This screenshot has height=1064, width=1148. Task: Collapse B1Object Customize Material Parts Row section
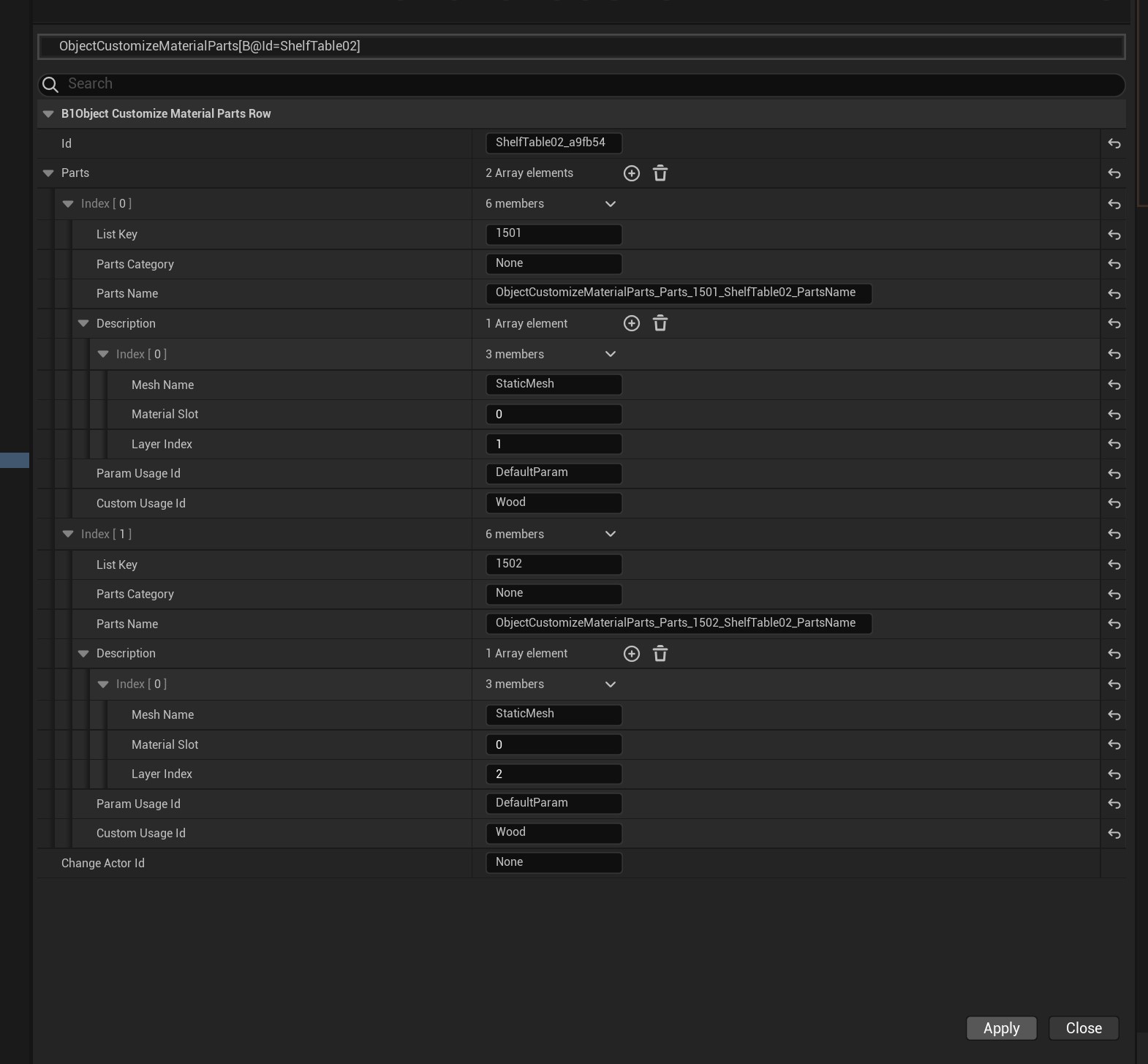[x=48, y=114]
